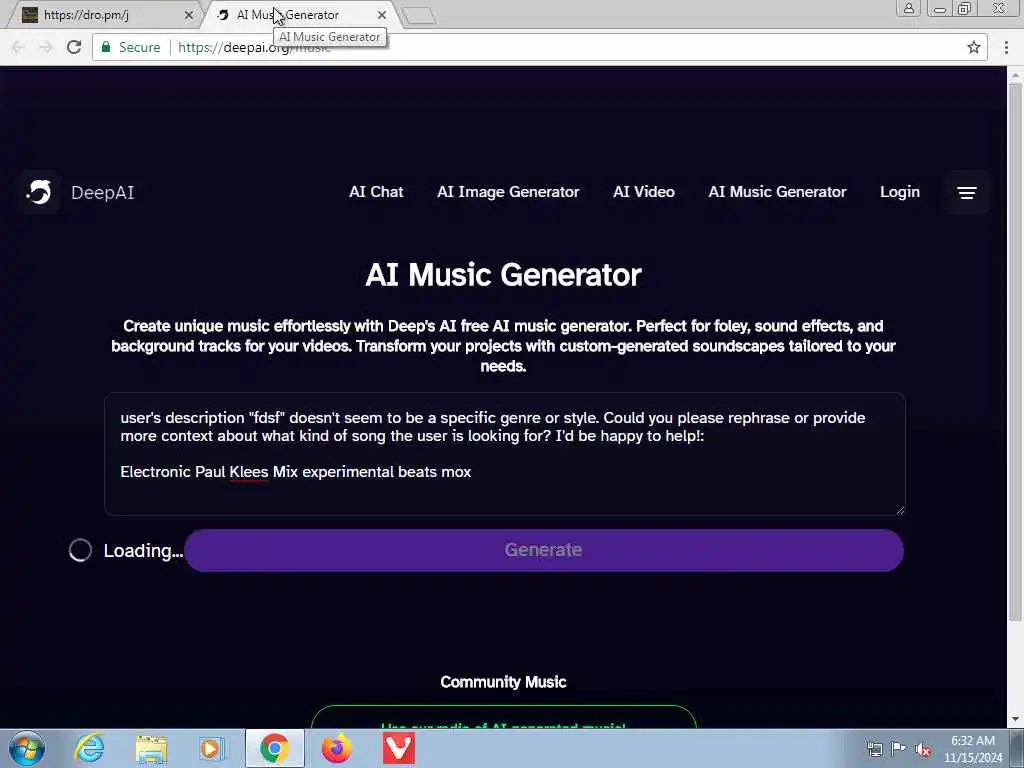Open Chrome's three-dot menu
Image resolution: width=1024 pixels, height=768 pixels.
1006,47
